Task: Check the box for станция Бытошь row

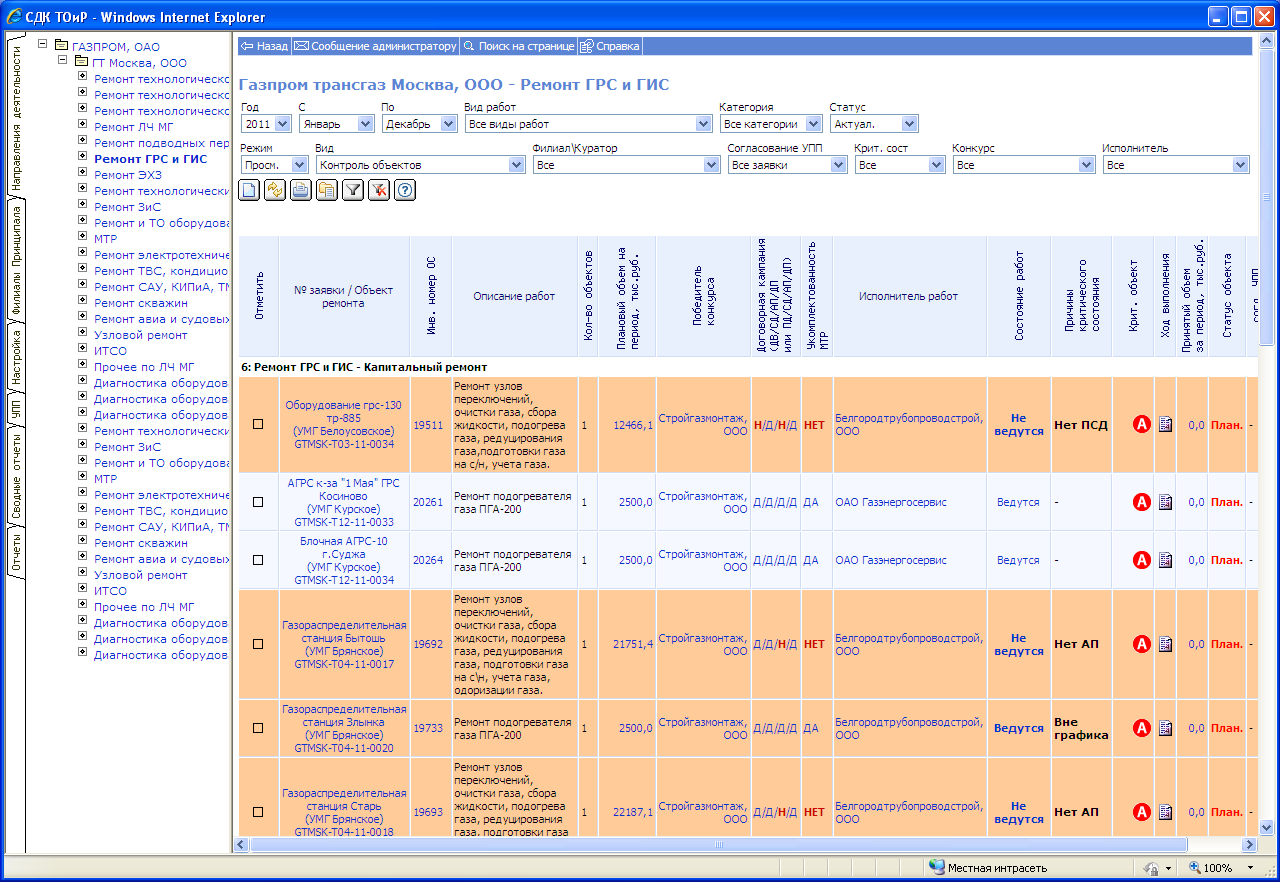Action: (x=258, y=644)
